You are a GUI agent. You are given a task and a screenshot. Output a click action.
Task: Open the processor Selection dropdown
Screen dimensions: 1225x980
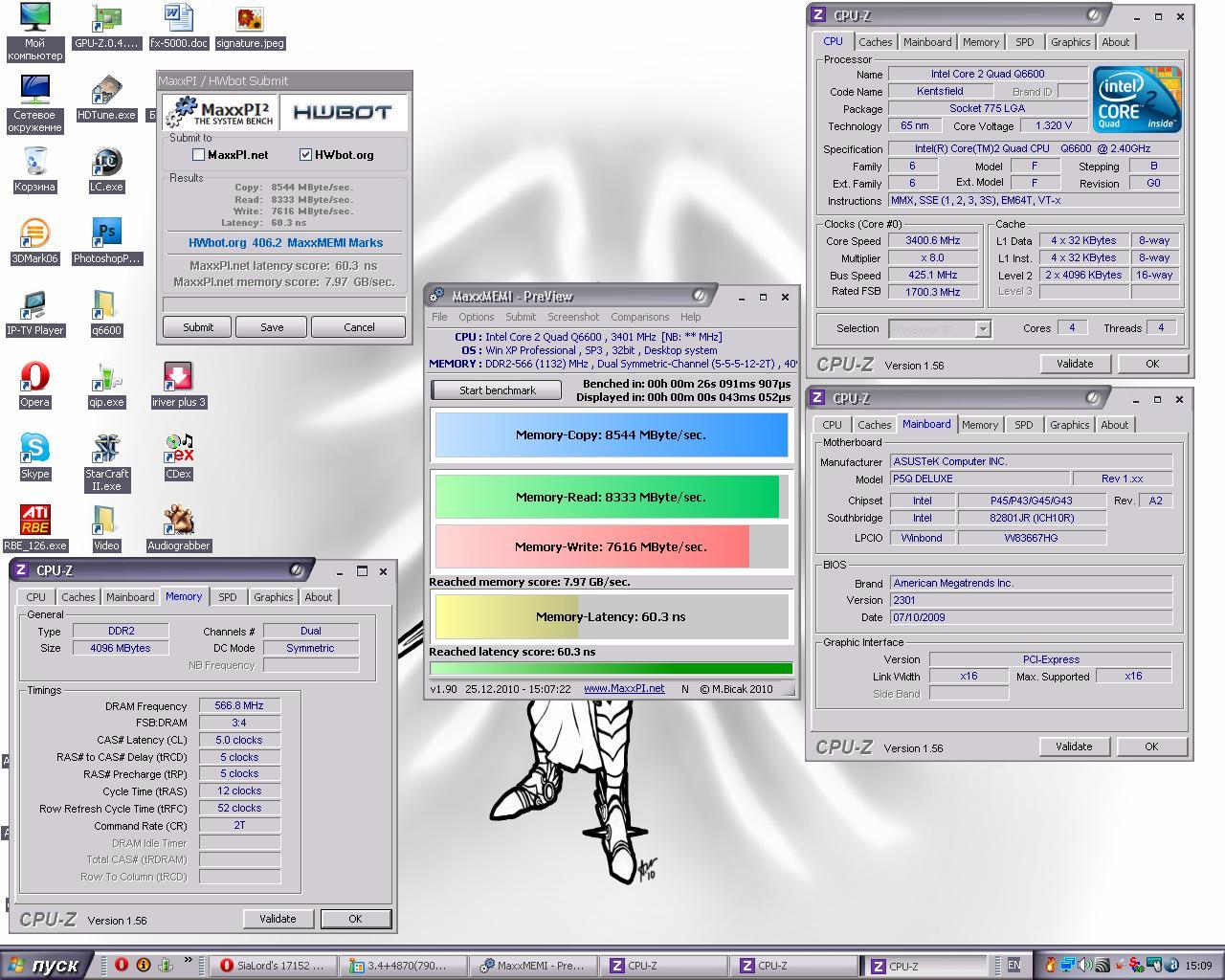[940, 328]
